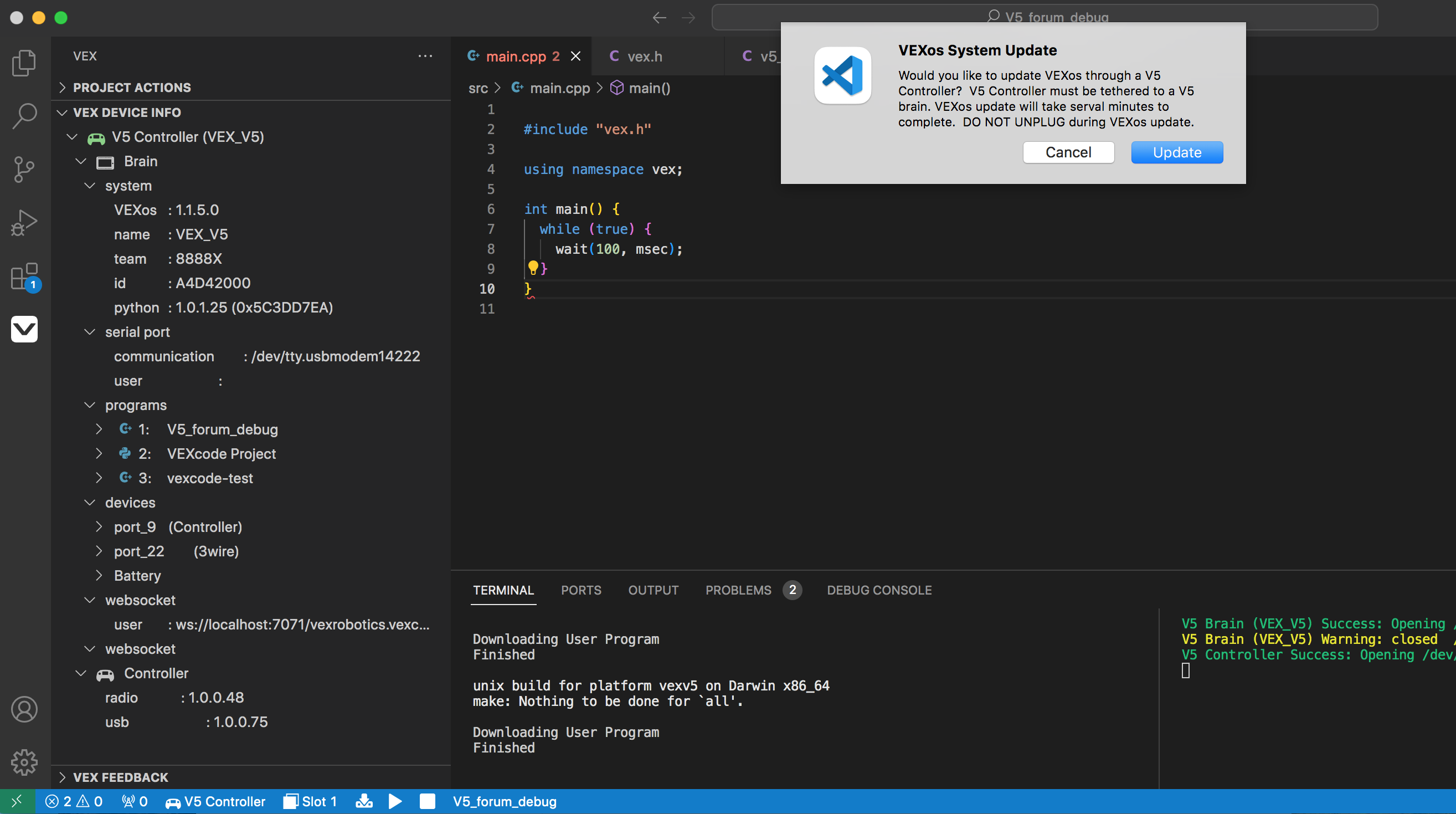This screenshot has width=1456, height=814.
Task: Select the VEX extension icon in activity bar
Action: coord(24,329)
